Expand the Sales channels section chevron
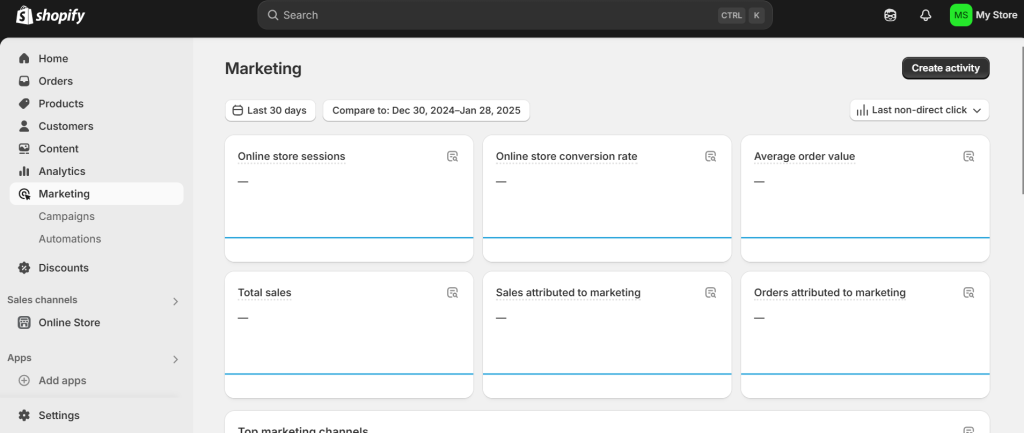Viewport: 1024px width, 433px height. coord(176,301)
